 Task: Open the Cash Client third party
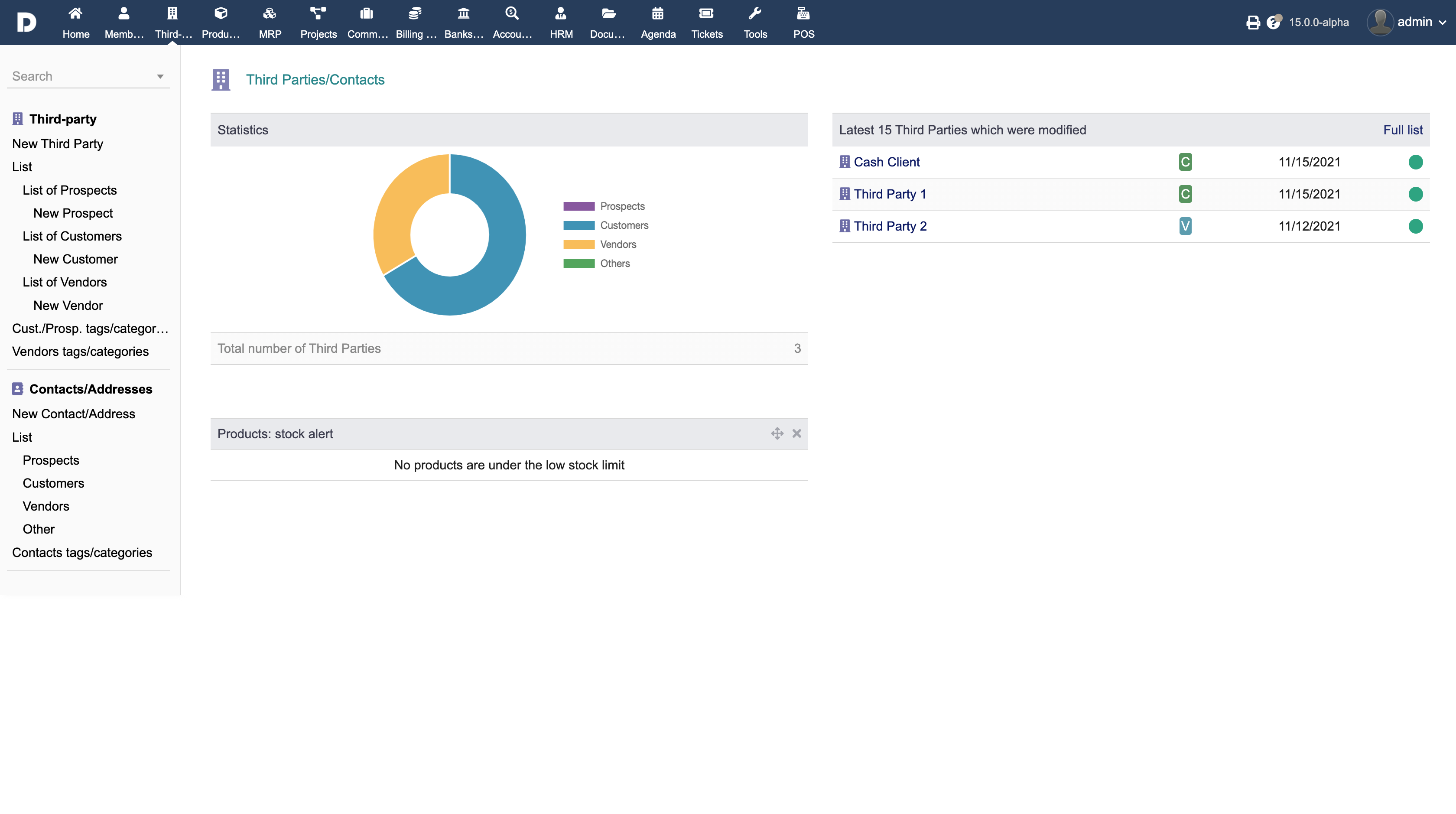coord(886,162)
